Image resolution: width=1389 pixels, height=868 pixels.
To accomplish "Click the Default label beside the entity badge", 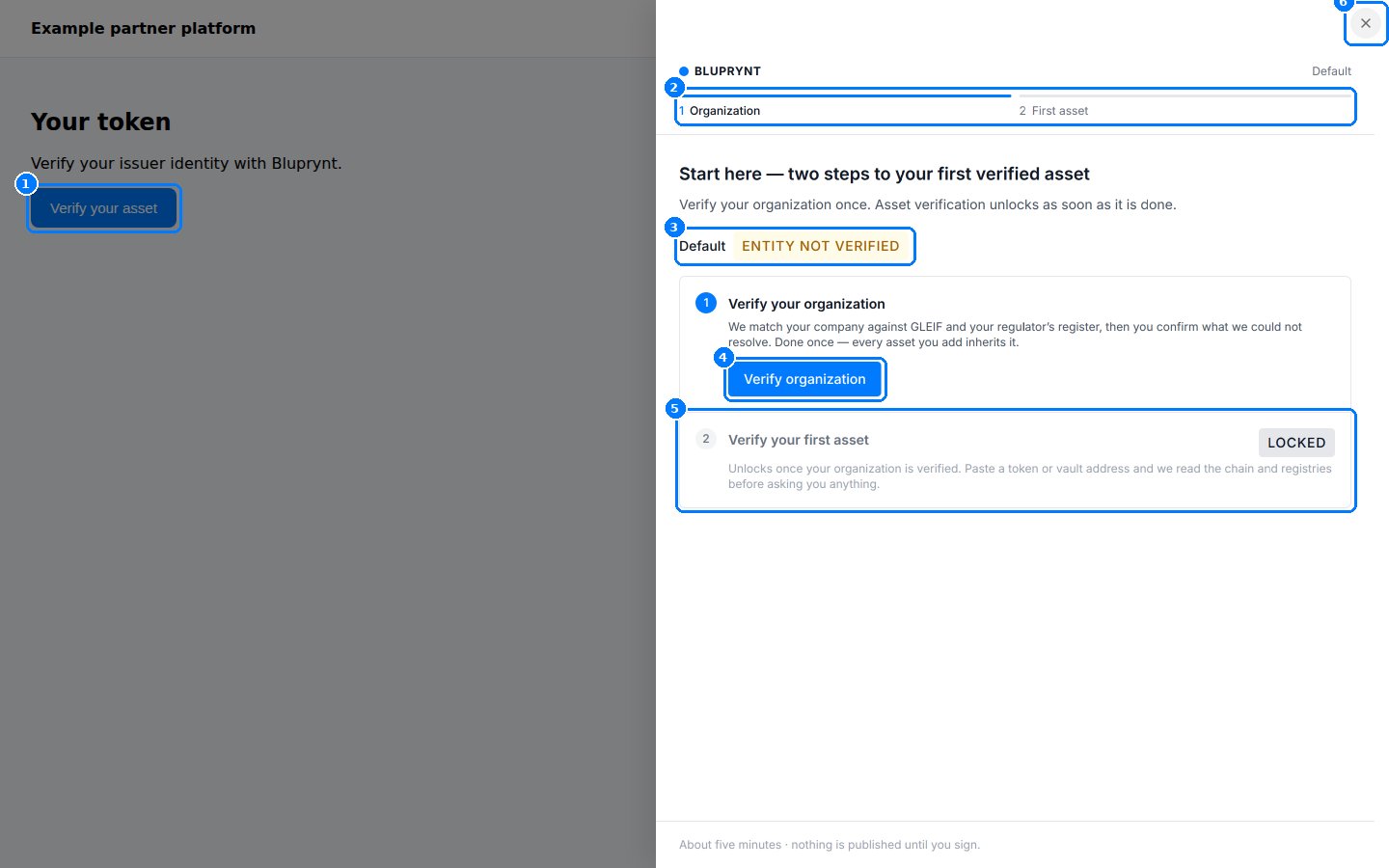I will click(x=702, y=246).
